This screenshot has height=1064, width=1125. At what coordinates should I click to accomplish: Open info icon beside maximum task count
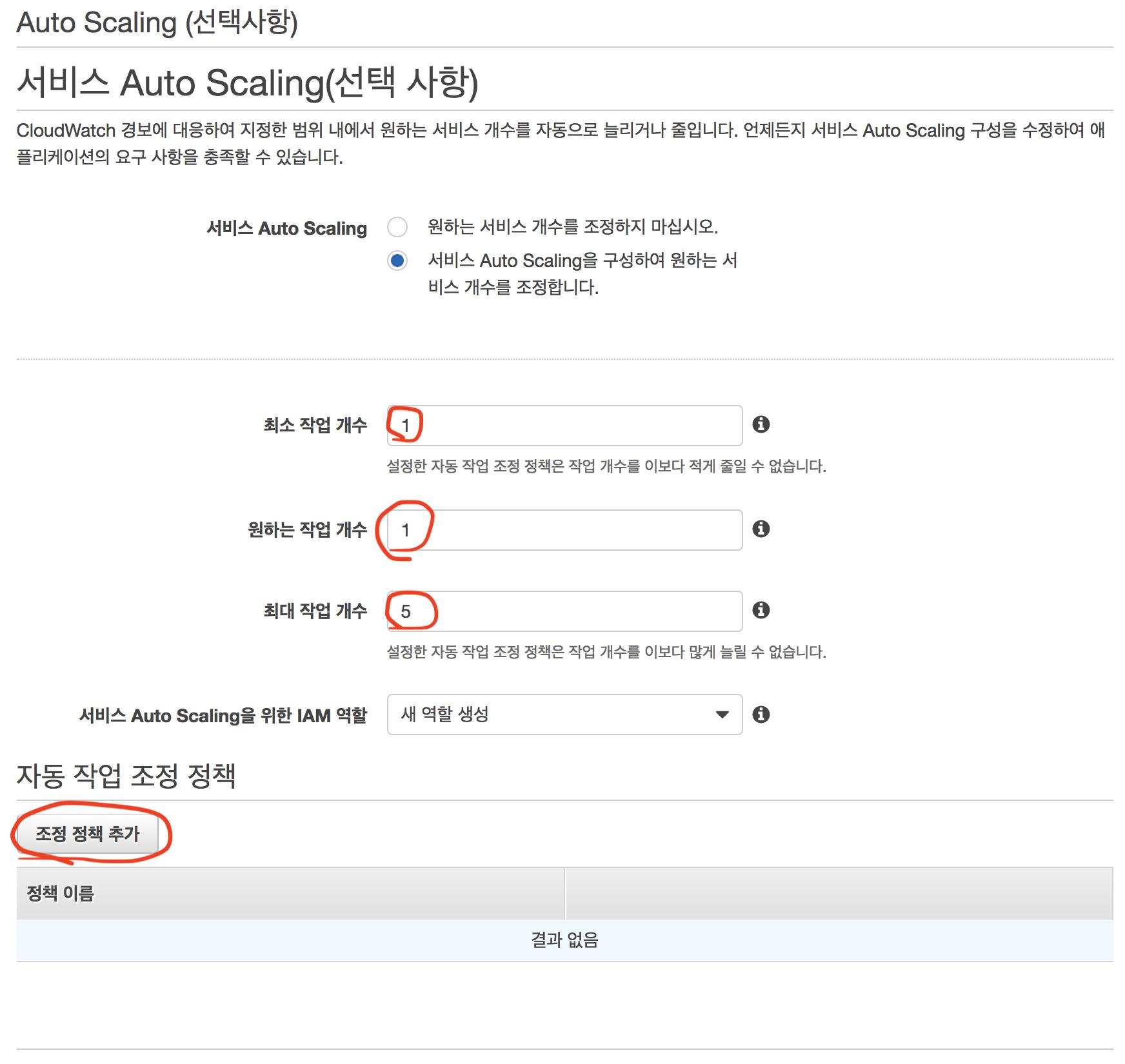click(x=761, y=610)
